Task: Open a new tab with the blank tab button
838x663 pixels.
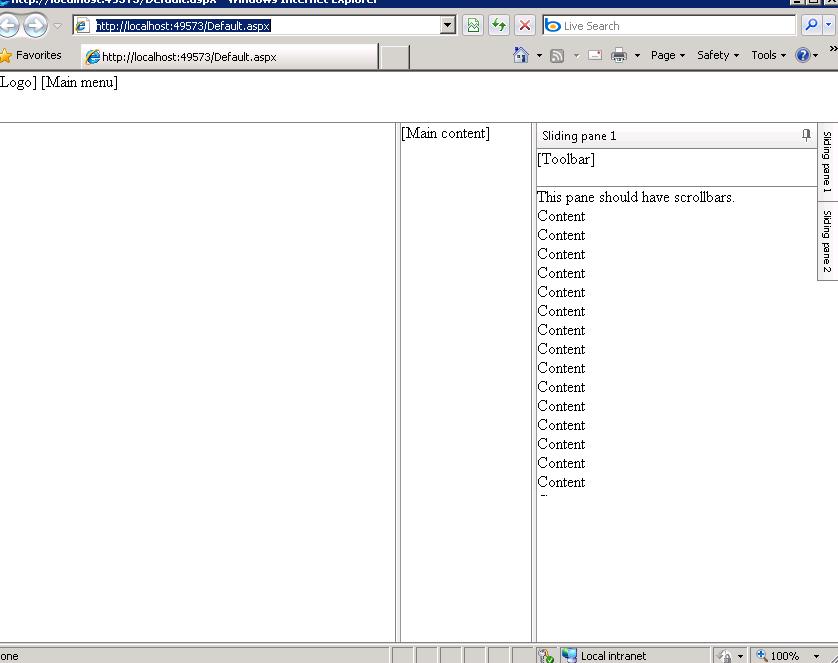Action: [394, 57]
